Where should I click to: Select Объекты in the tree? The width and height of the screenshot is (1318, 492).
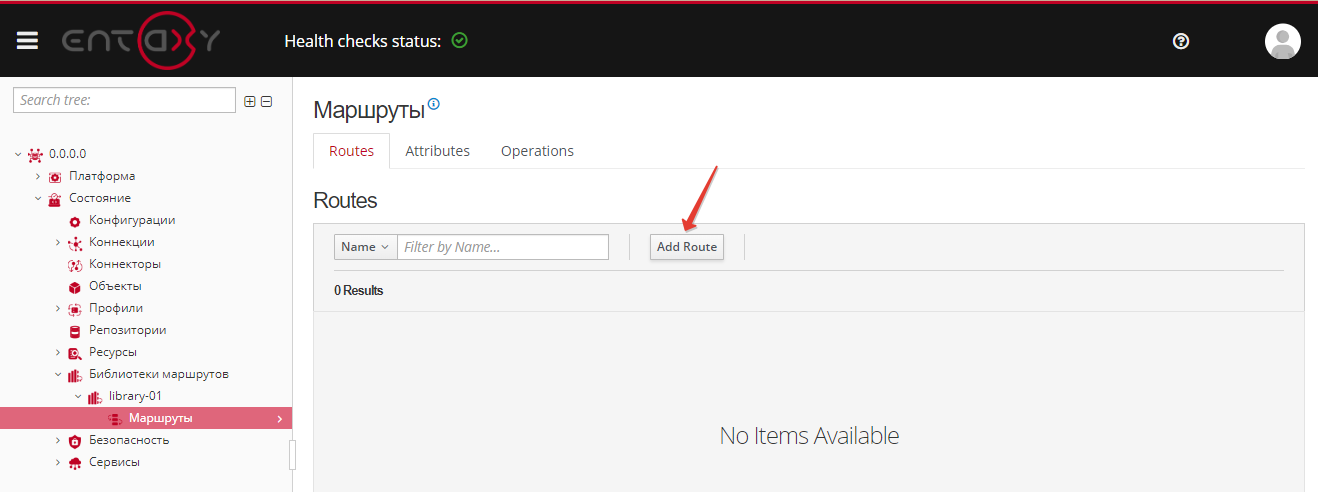[116, 286]
